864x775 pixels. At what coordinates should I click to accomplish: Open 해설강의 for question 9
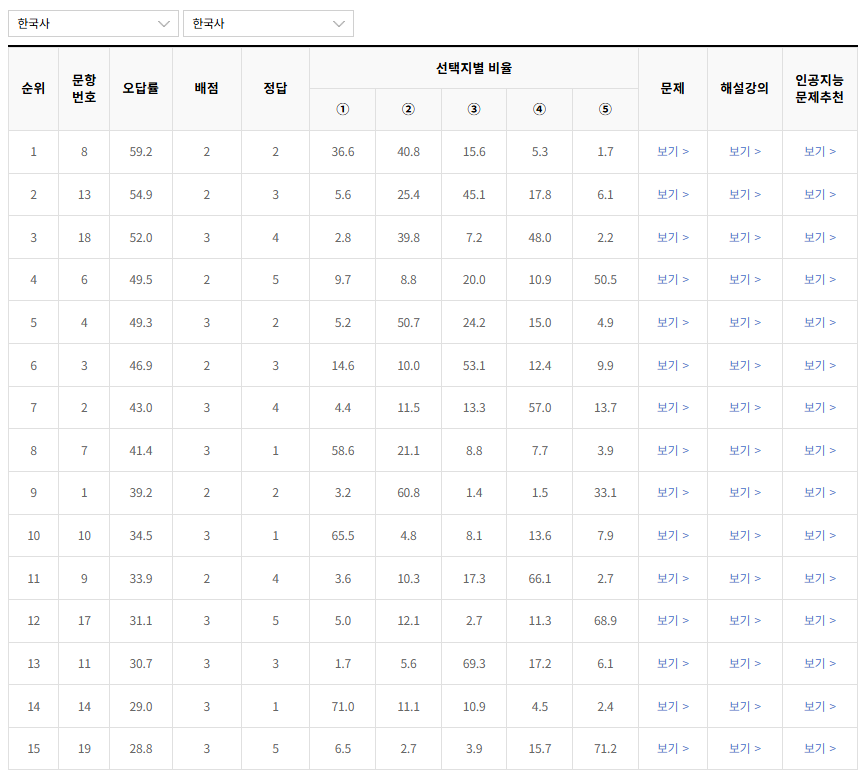[x=745, y=578]
